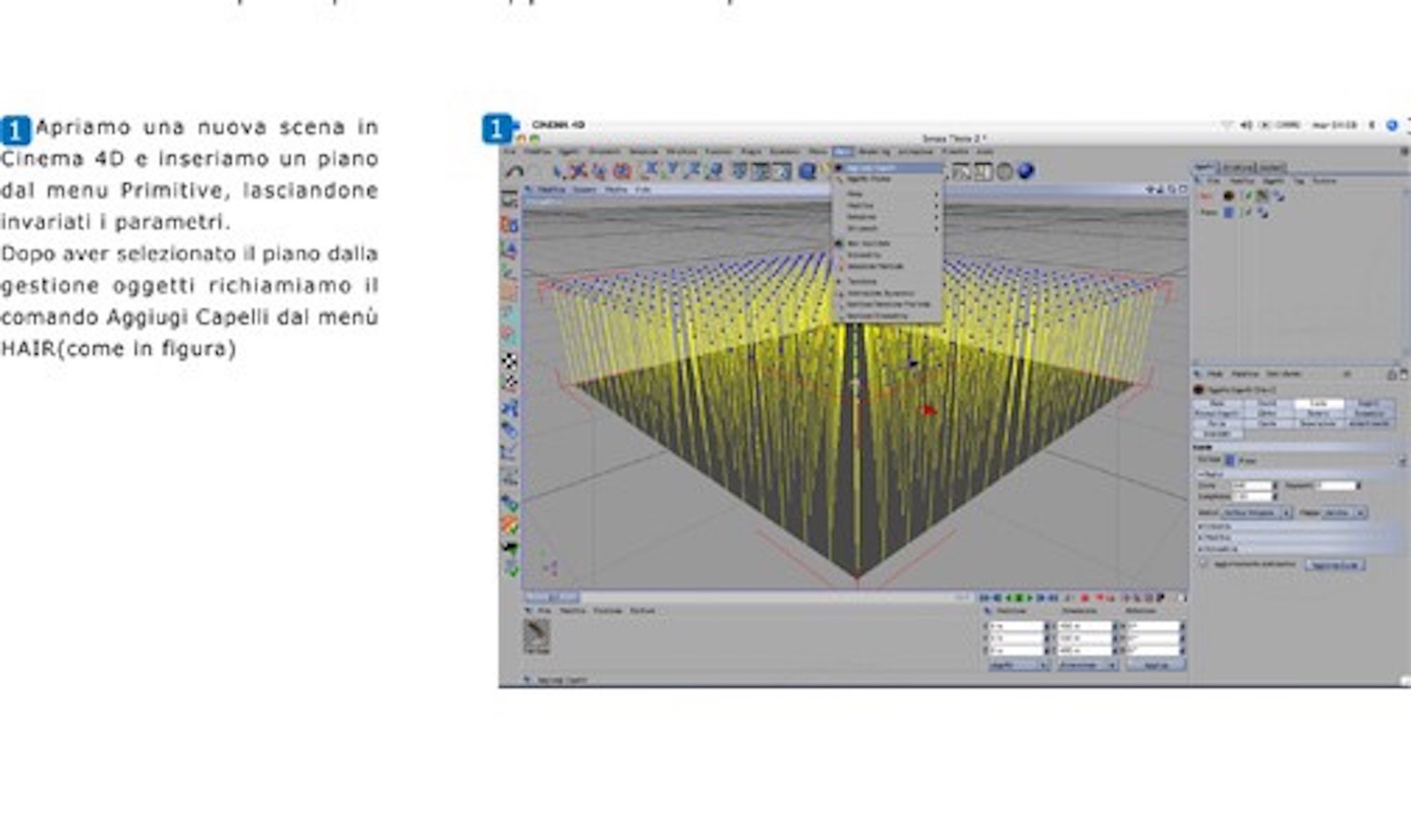Open the File menu of Cinema 4D
The width and height of the screenshot is (1411, 840).
coord(510,152)
